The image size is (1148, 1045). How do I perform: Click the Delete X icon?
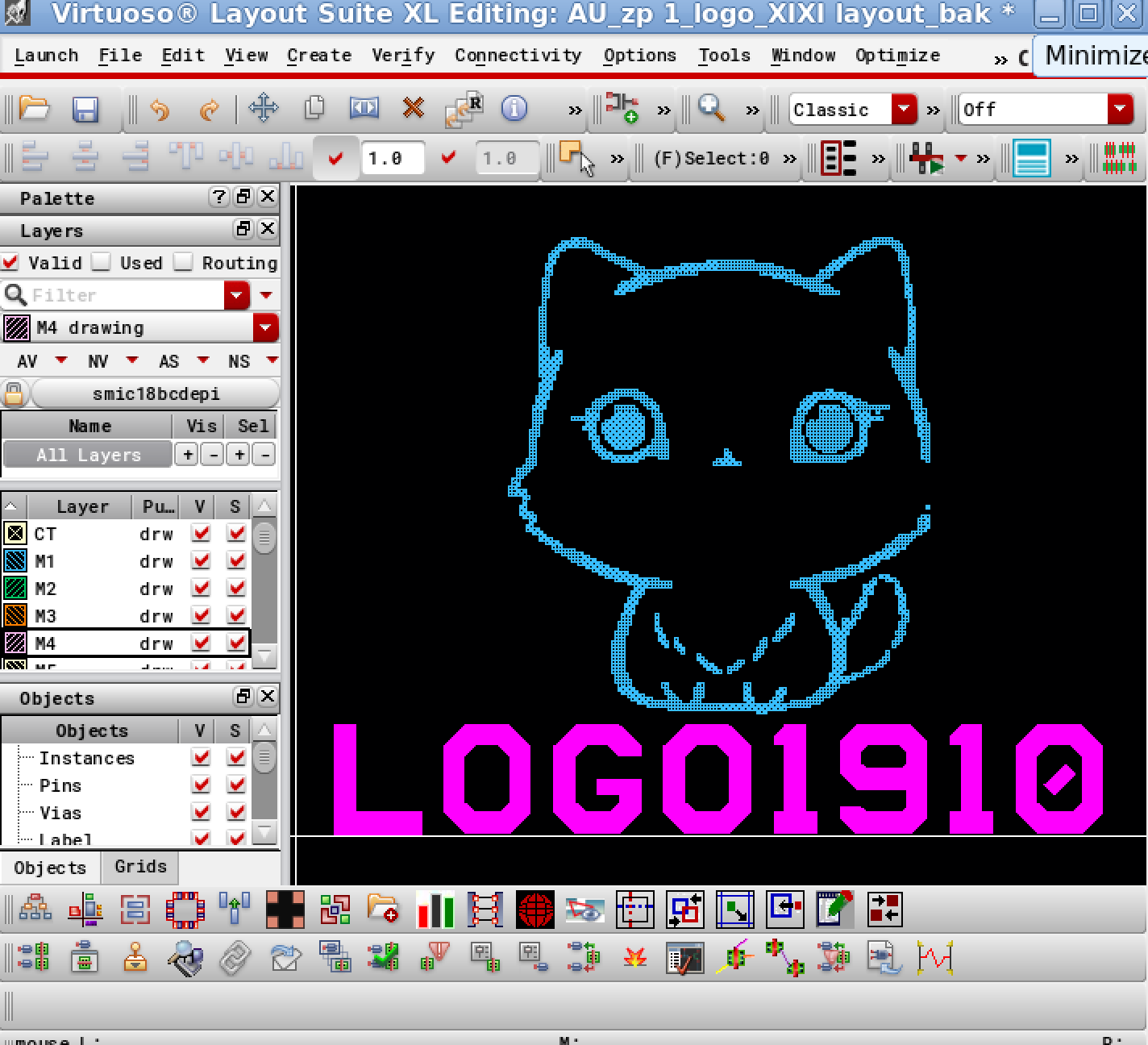[x=414, y=108]
